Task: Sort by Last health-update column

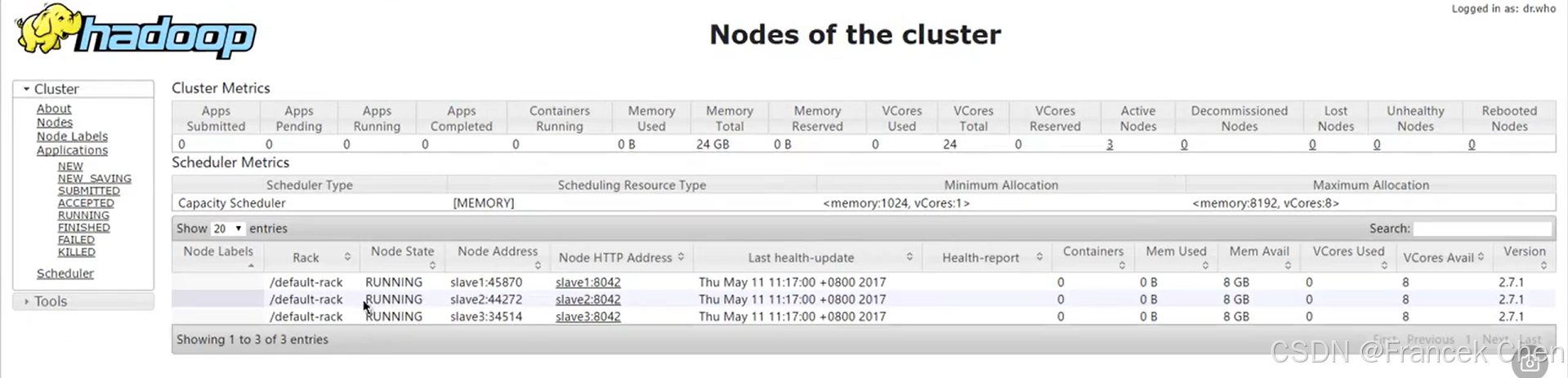Action: 909,257
